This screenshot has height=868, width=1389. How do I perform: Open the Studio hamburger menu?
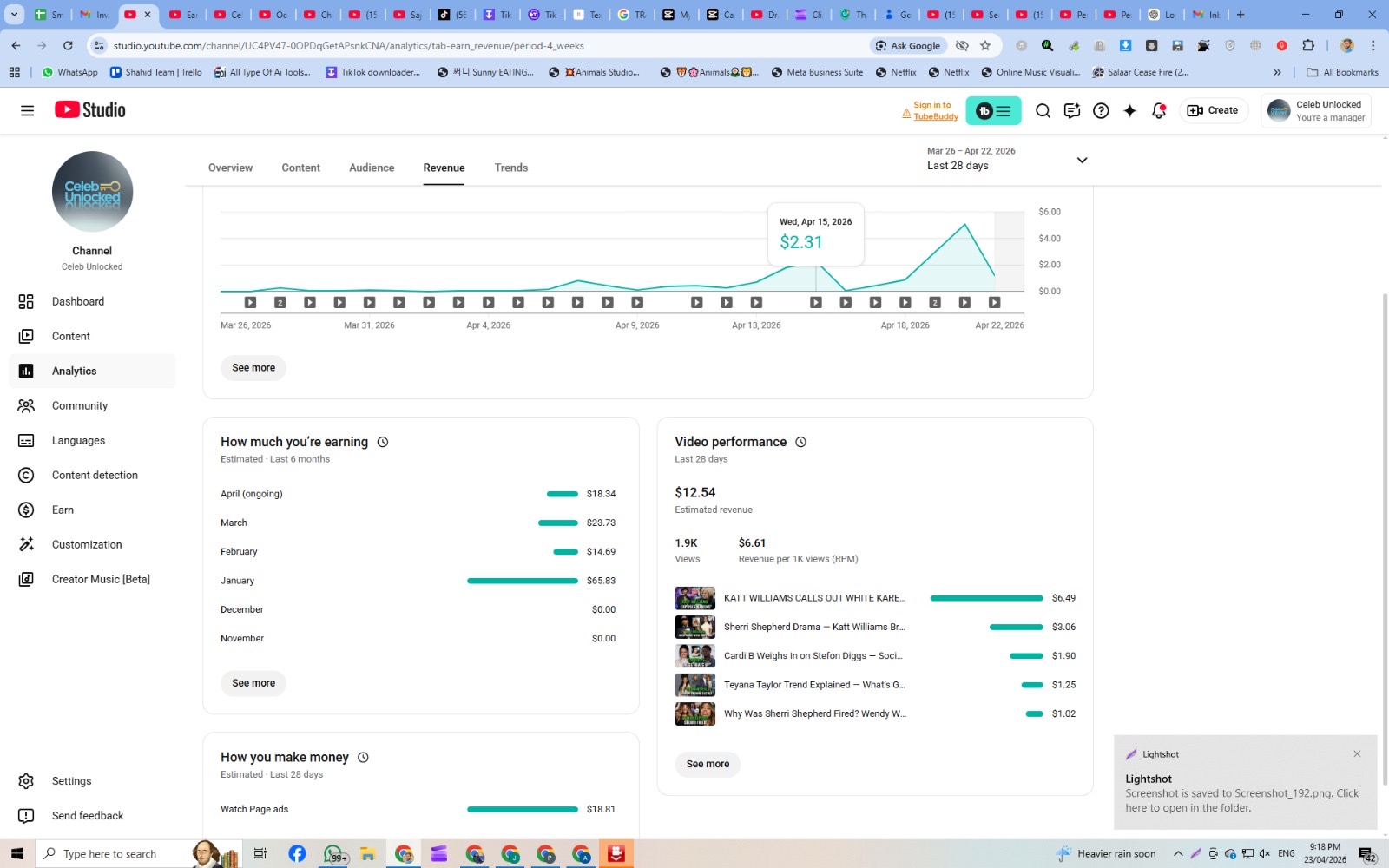(27, 110)
